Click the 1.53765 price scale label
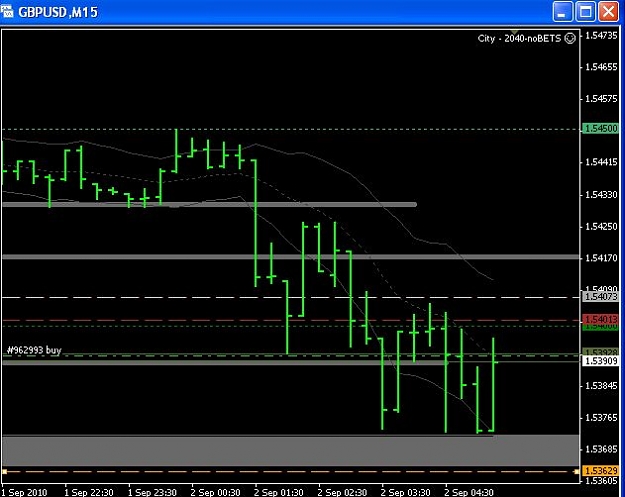Viewport: 625px width, 497px height. pyautogui.click(x=601, y=418)
